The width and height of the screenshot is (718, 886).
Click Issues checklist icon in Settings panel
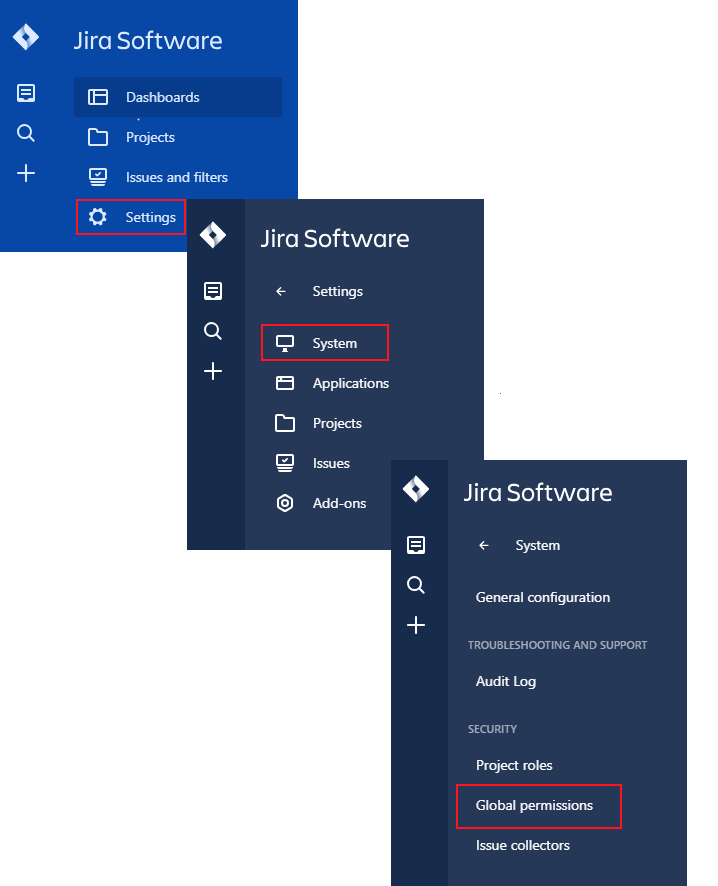coord(285,463)
